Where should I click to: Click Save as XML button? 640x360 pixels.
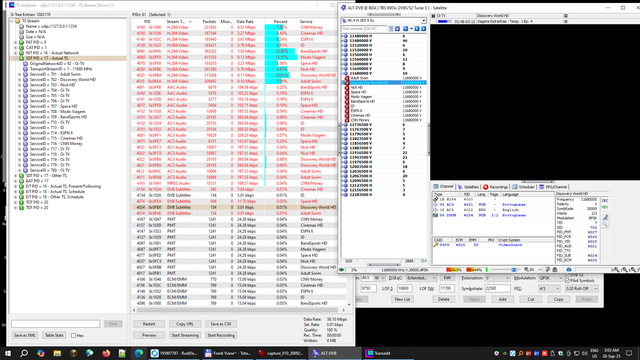[x=24, y=335]
